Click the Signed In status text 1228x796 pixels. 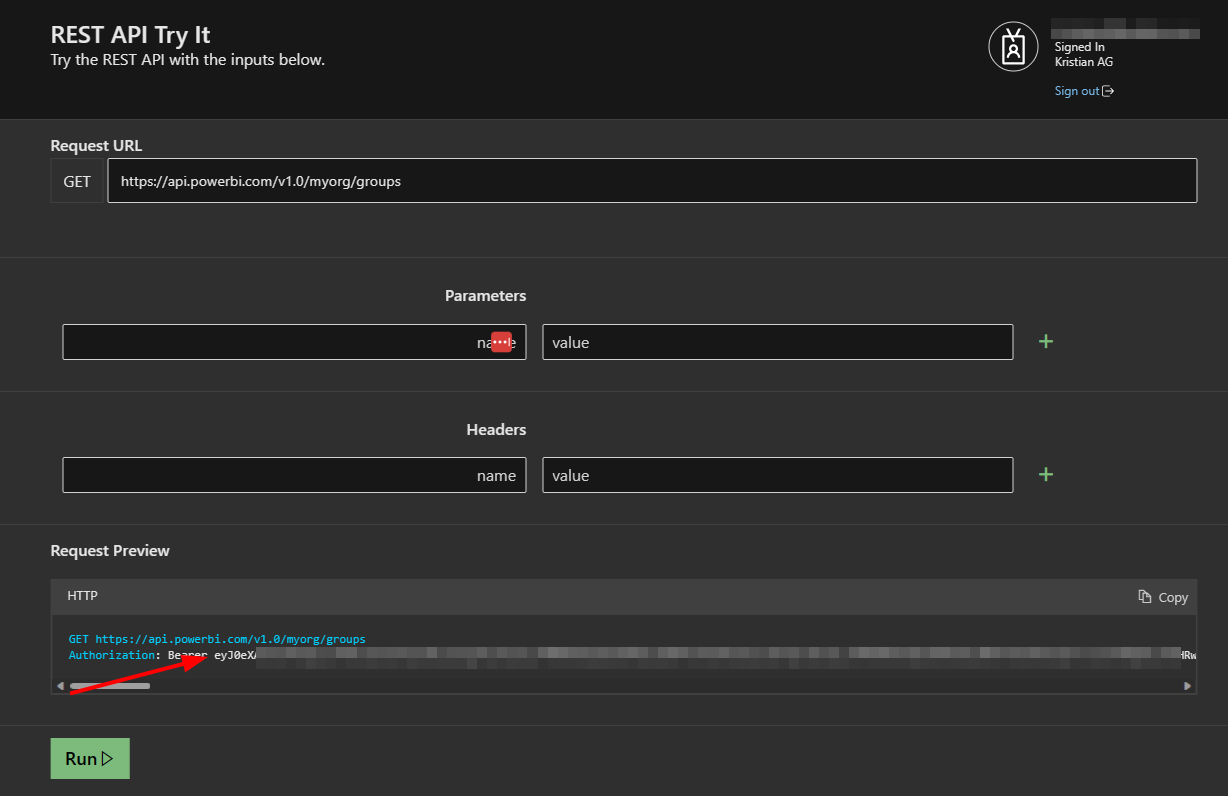point(1079,47)
